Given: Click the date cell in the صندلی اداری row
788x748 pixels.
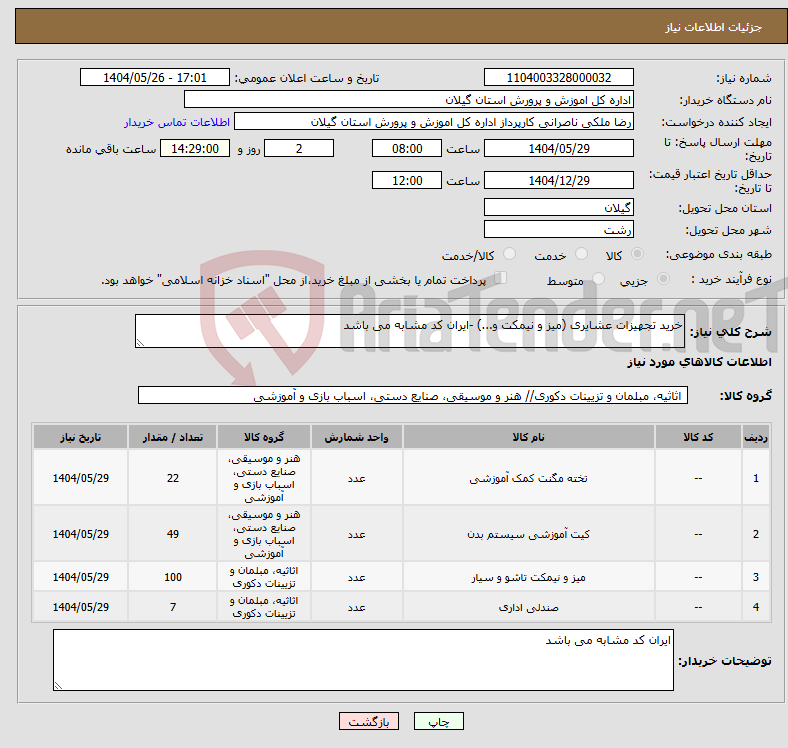Looking at the screenshot, I should point(80,607).
